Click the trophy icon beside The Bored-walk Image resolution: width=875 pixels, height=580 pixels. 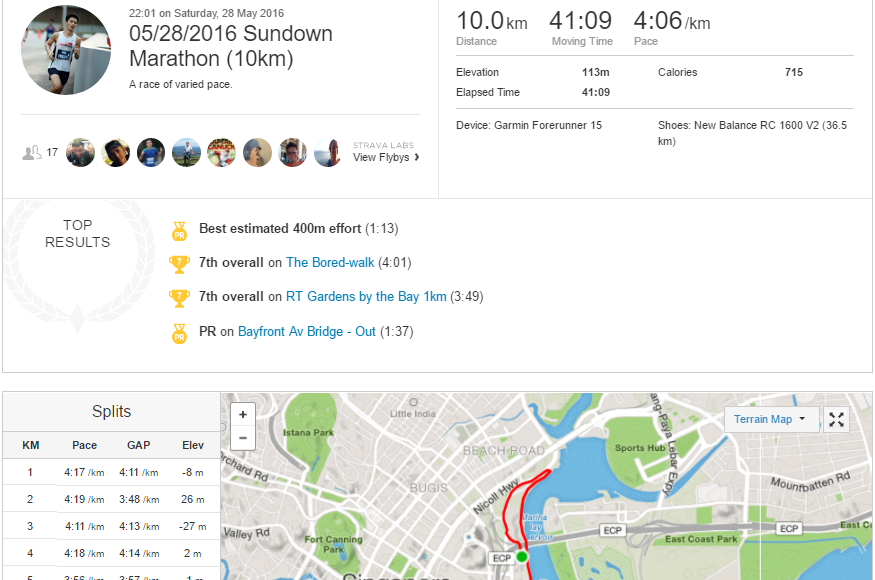coord(179,264)
